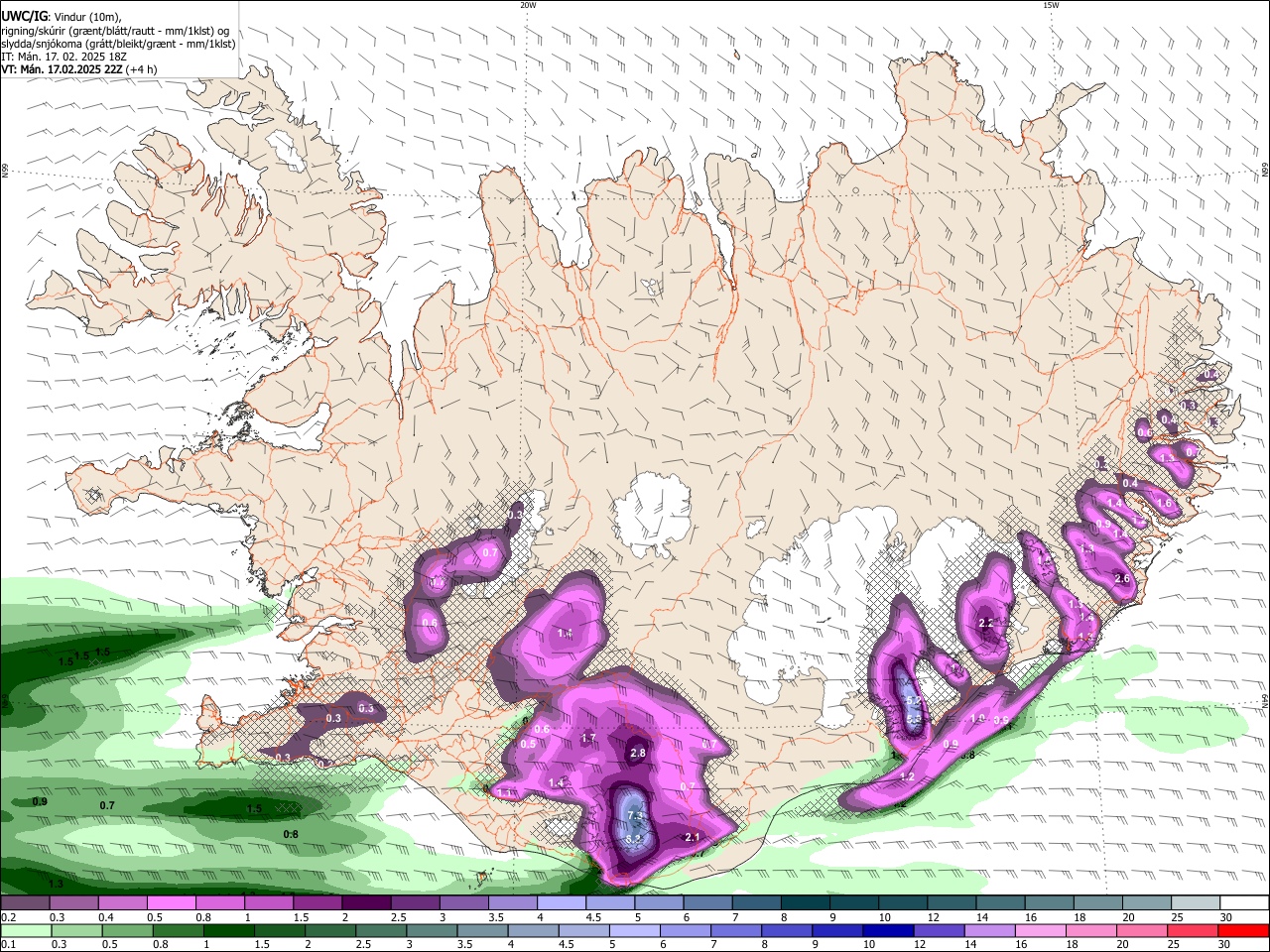Click the 'slydda/snjókoma' legend description line

118,44
